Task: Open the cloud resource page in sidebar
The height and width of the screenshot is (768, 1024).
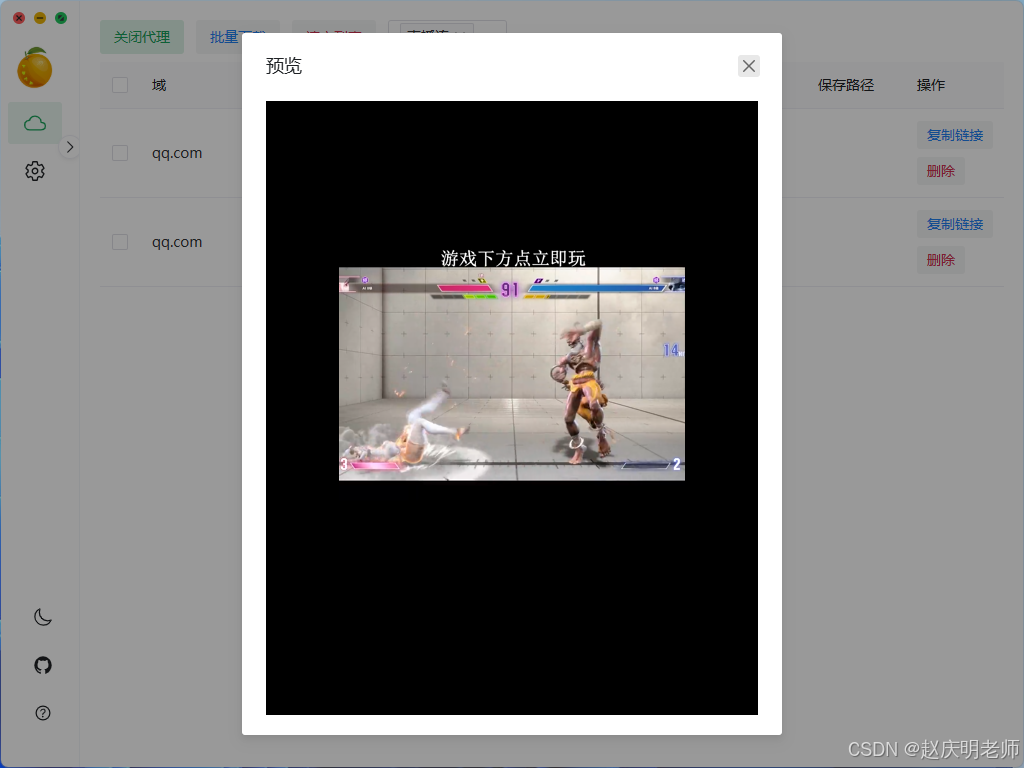Action: coord(35,123)
